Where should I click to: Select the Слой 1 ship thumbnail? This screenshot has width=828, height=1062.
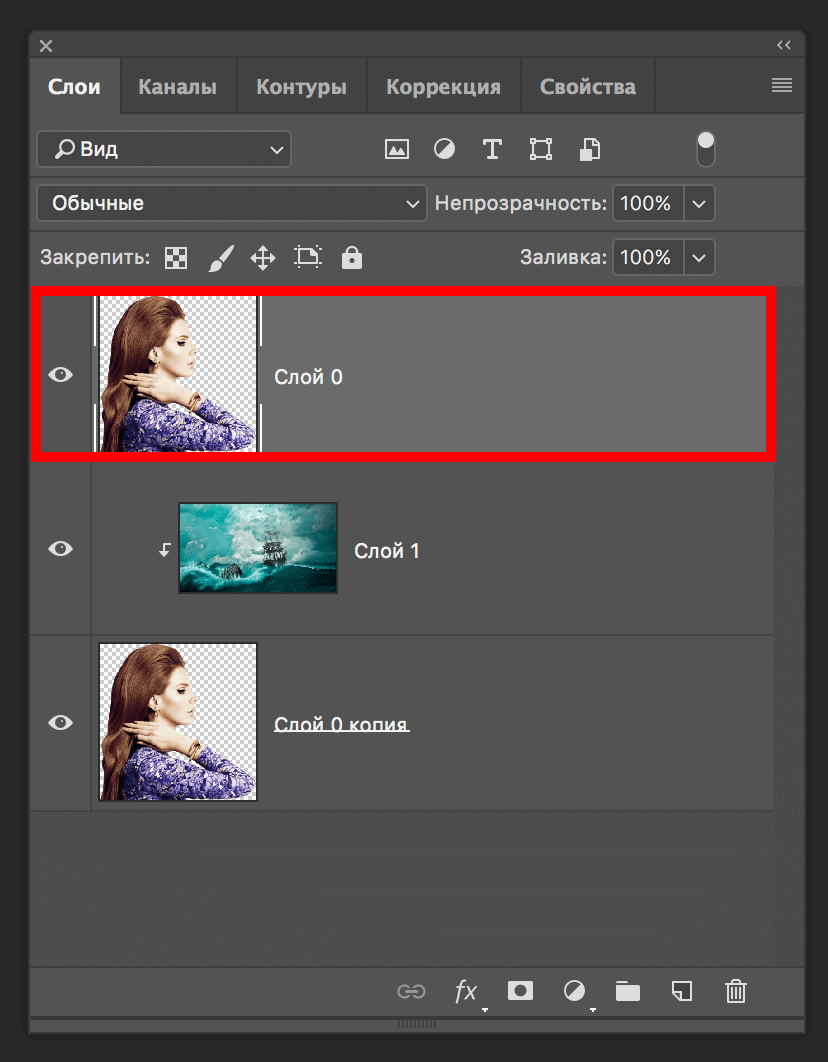(x=257, y=548)
